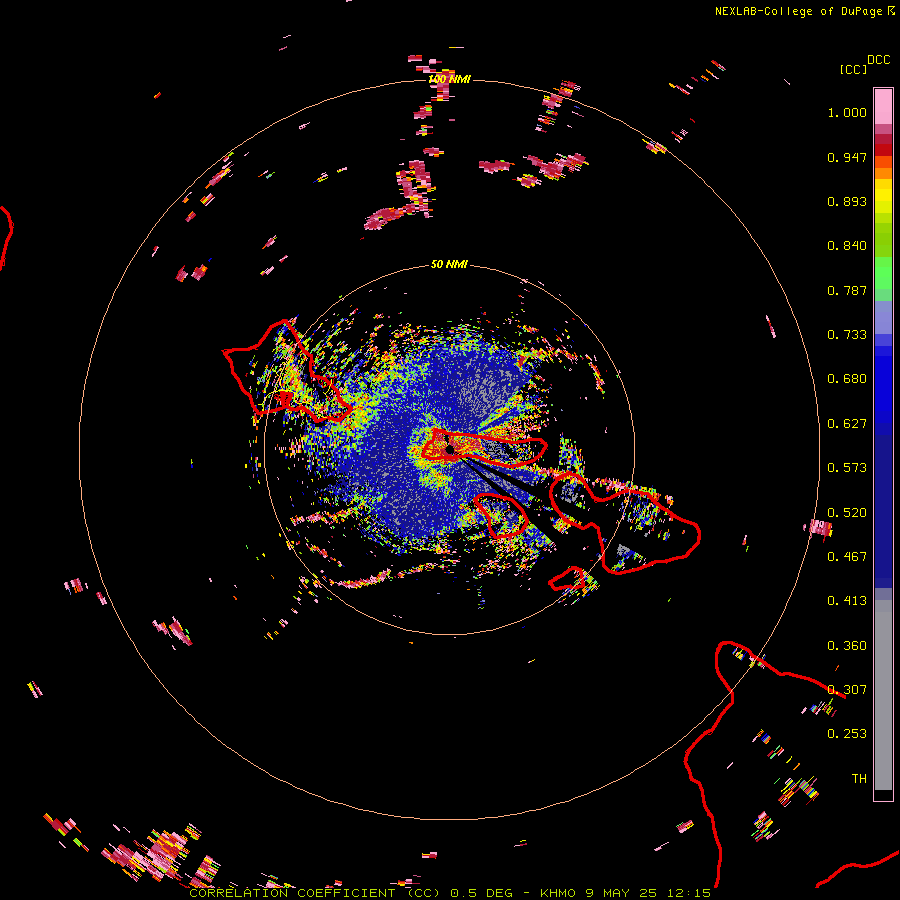Click the 0.573 color scale value
This screenshot has height=900, width=900.
[847, 468]
